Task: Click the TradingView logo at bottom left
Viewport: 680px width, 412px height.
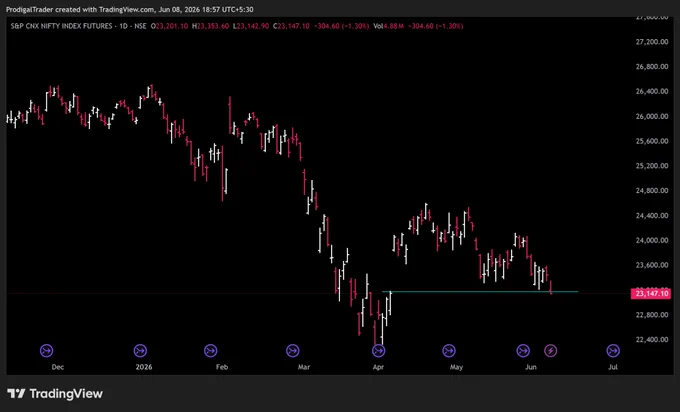Action: coord(55,394)
